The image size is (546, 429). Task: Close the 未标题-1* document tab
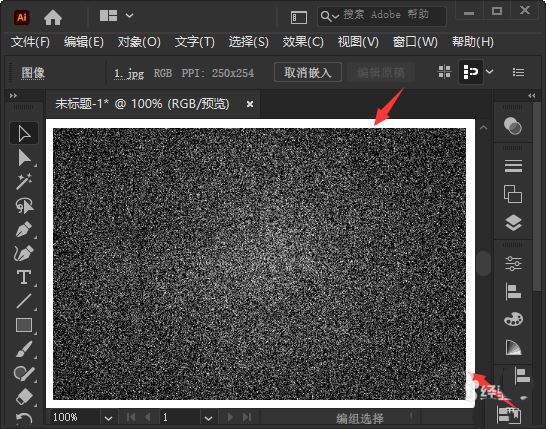tap(250, 104)
